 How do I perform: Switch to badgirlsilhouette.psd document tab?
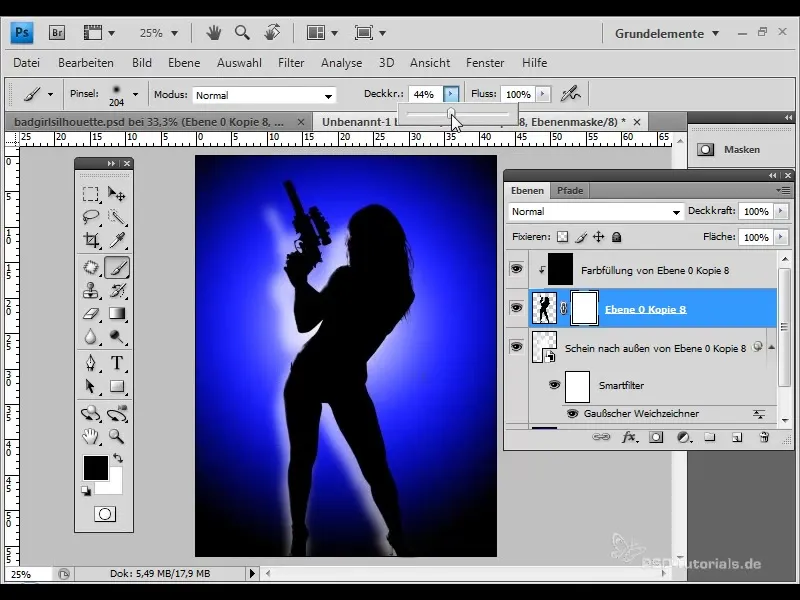pos(149,122)
